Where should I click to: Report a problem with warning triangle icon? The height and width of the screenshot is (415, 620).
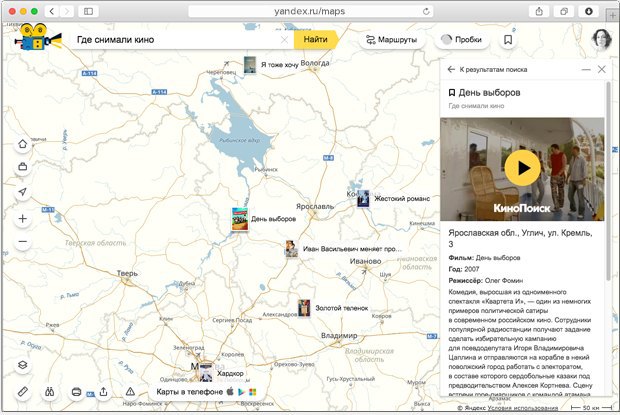click(x=130, y=392)
